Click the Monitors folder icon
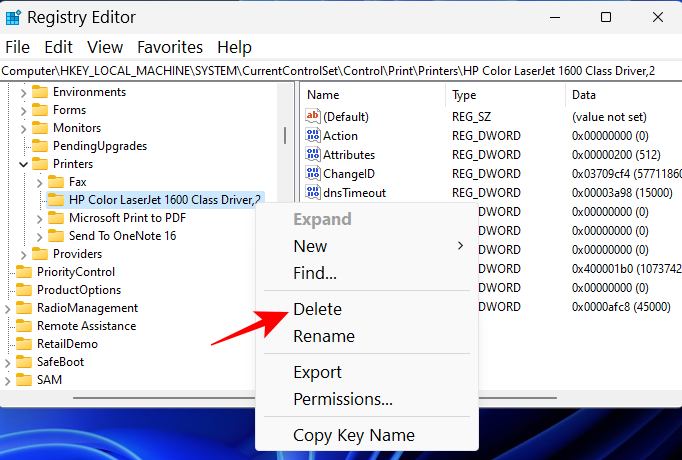The height and width of the screenshot is (460, 682). point(40,128)
